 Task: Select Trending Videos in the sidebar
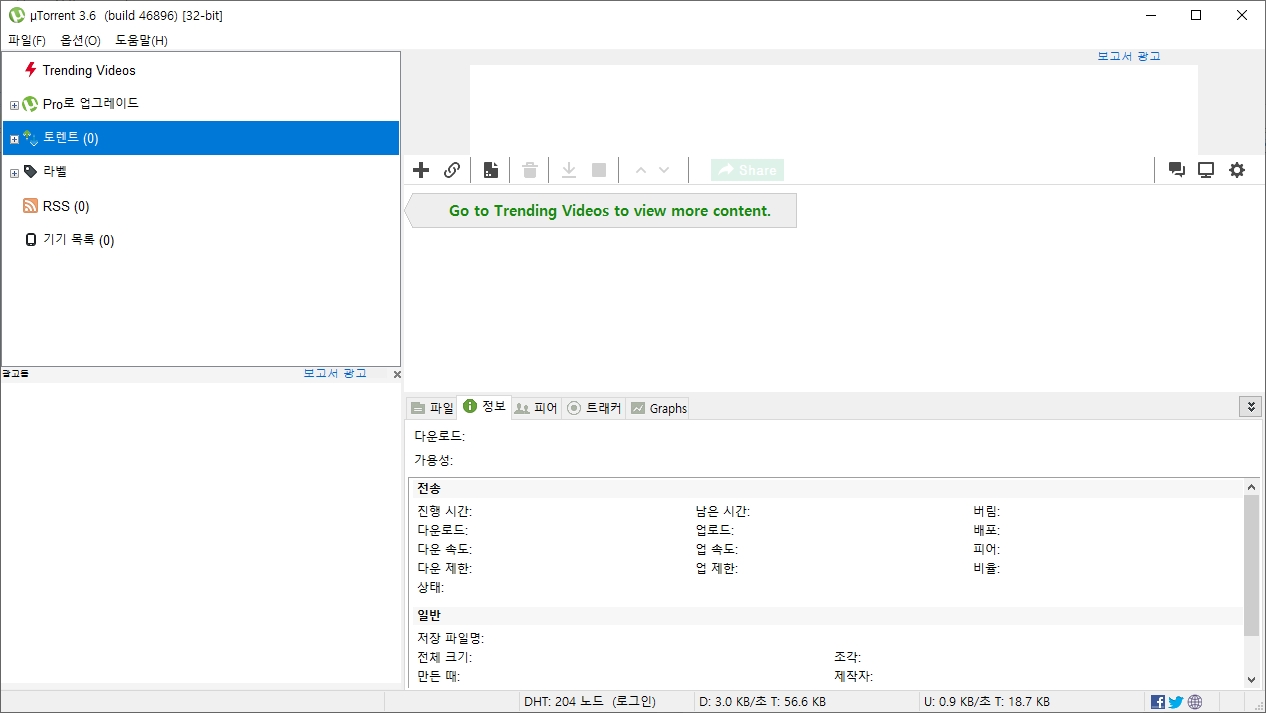tap(88, 70)
